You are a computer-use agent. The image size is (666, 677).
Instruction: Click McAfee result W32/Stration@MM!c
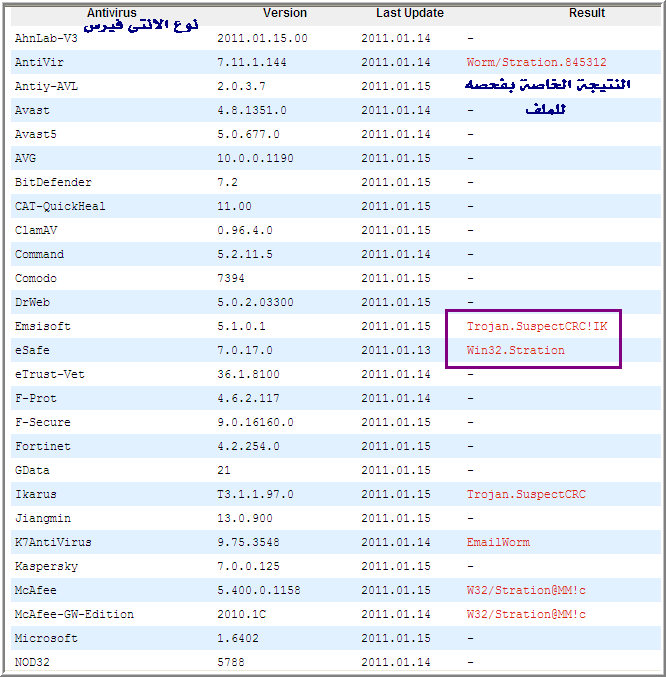(x=526, y=590)
